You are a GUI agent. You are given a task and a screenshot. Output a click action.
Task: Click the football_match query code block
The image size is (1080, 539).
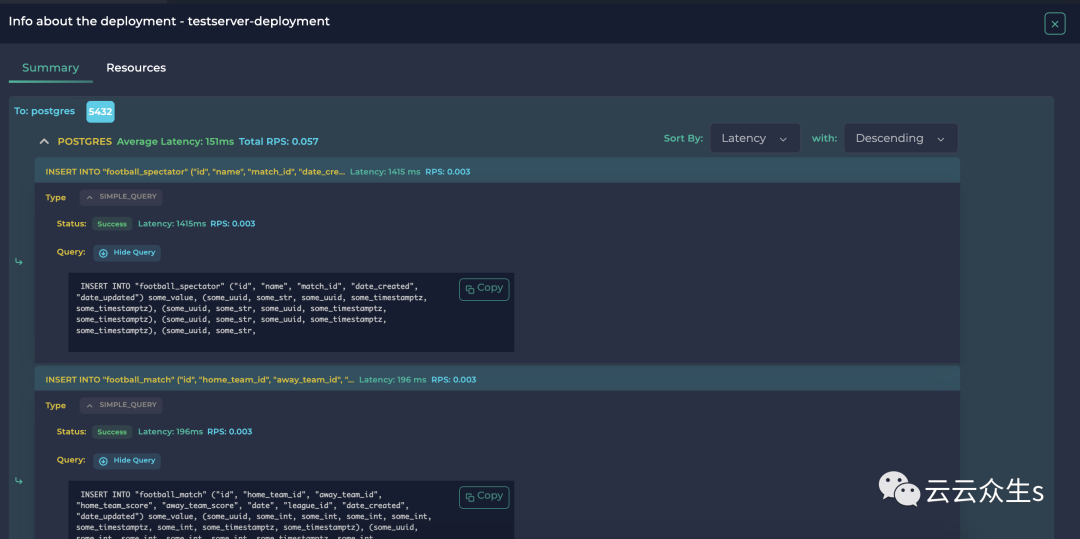pos(291,510)
